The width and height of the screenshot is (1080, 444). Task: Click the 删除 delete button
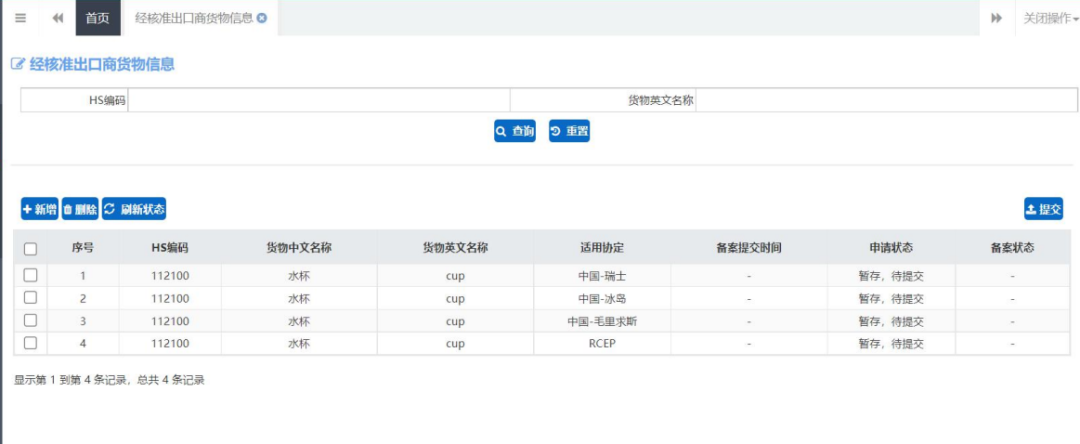80,209
